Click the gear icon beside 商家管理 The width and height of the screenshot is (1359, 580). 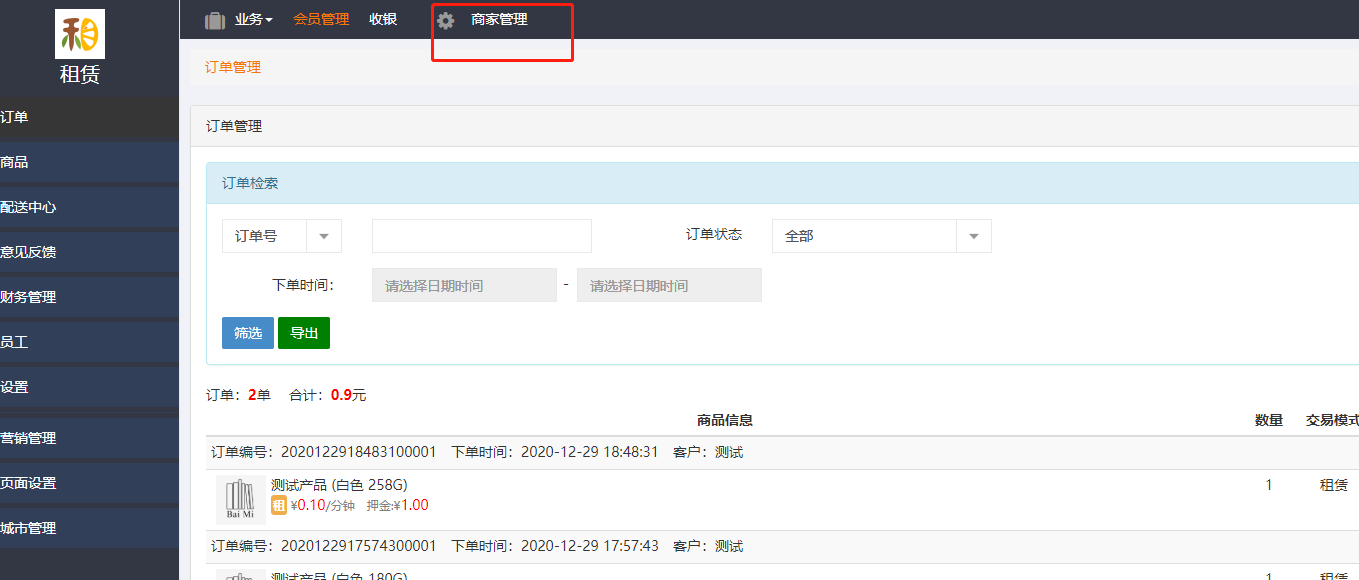(446, 20)
